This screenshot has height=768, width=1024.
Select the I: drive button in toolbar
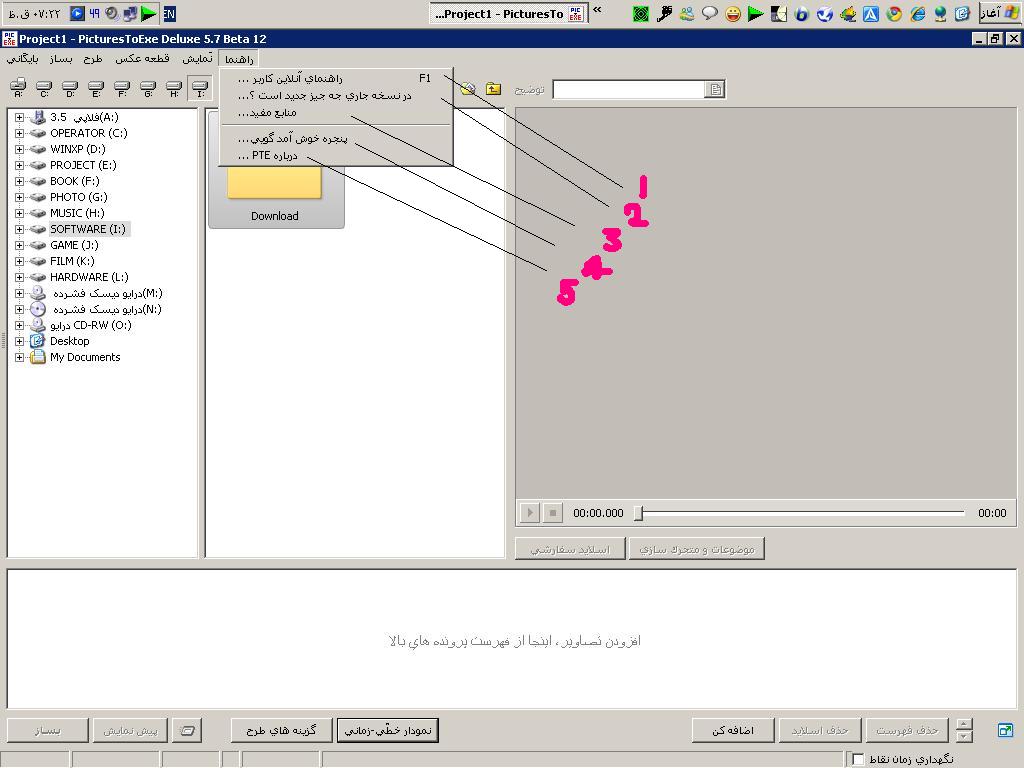(200, 89)
